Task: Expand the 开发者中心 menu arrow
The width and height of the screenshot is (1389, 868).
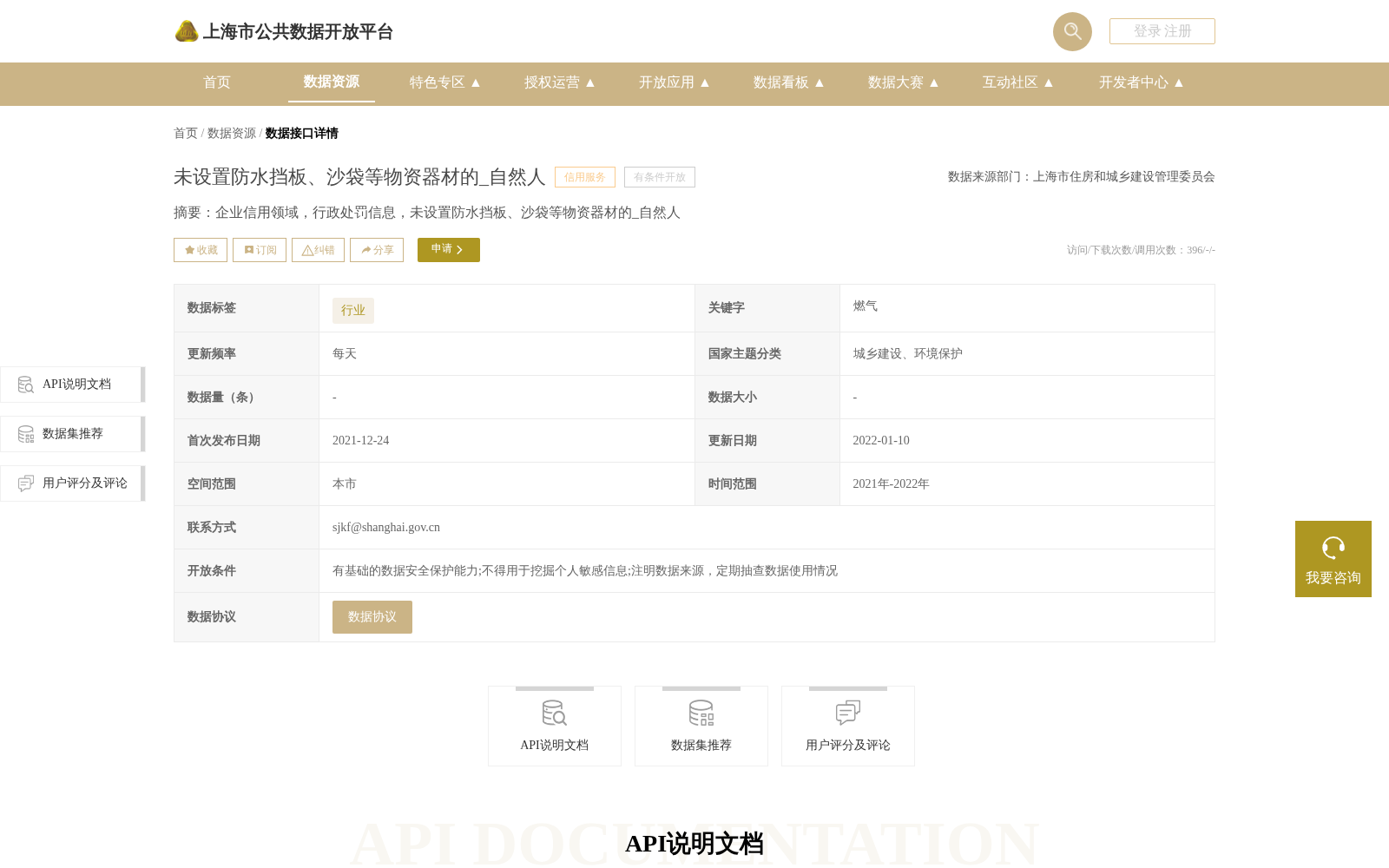Action: tap(1179, 82)
